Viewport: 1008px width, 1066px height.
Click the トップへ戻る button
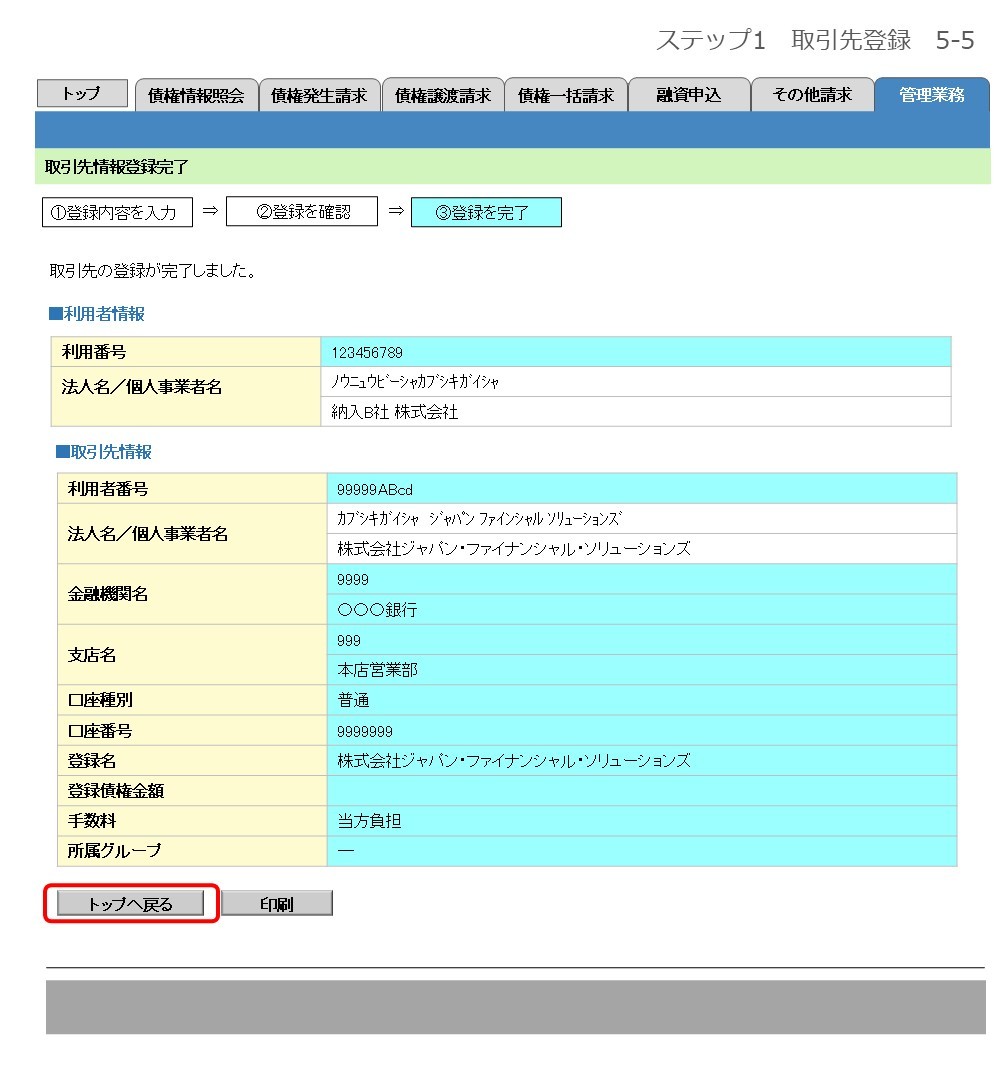pyautogui.click(x=131, y=904)
